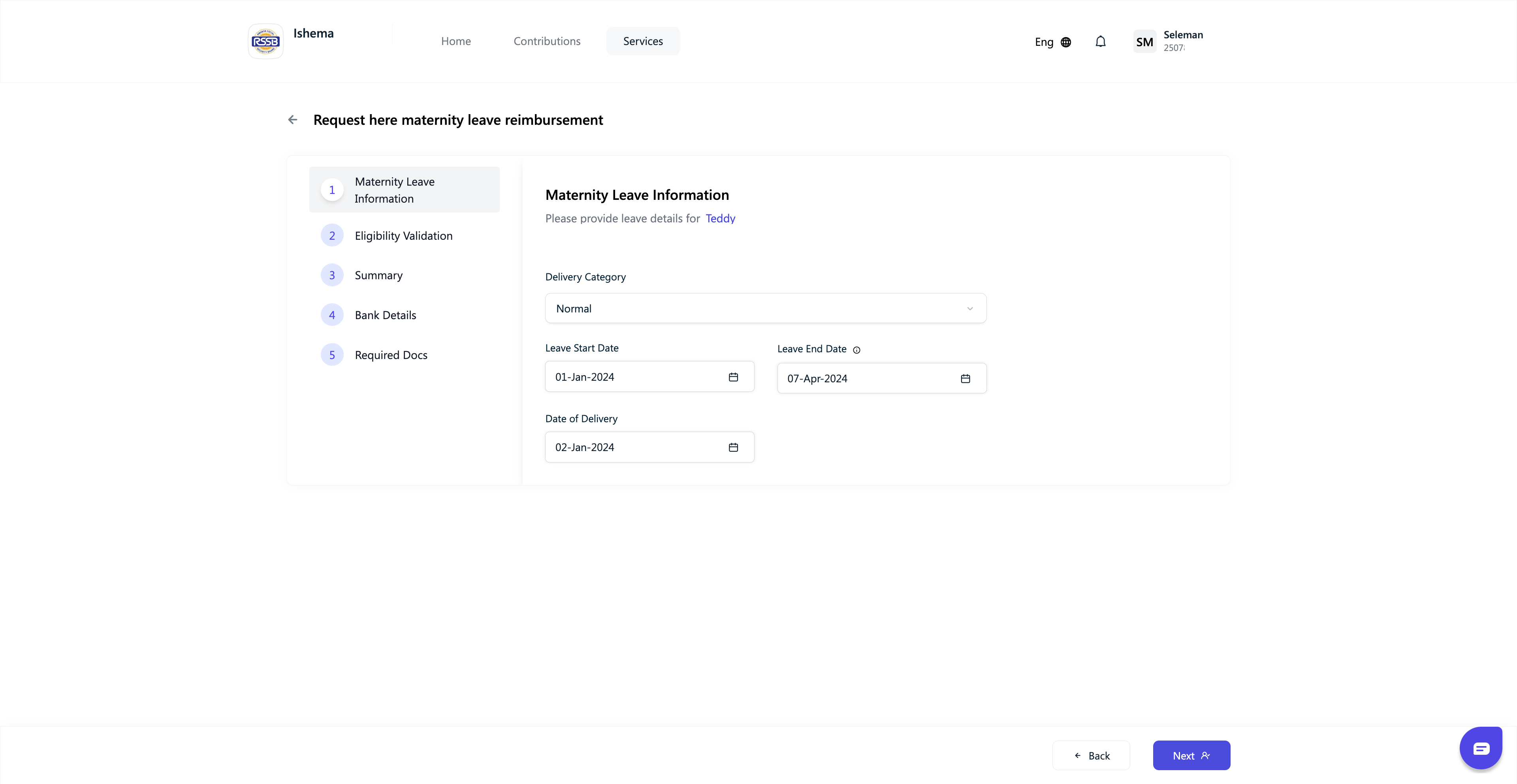
Task: Select step 2 Eligibility Validation
Action: click(x=403, y=236)
